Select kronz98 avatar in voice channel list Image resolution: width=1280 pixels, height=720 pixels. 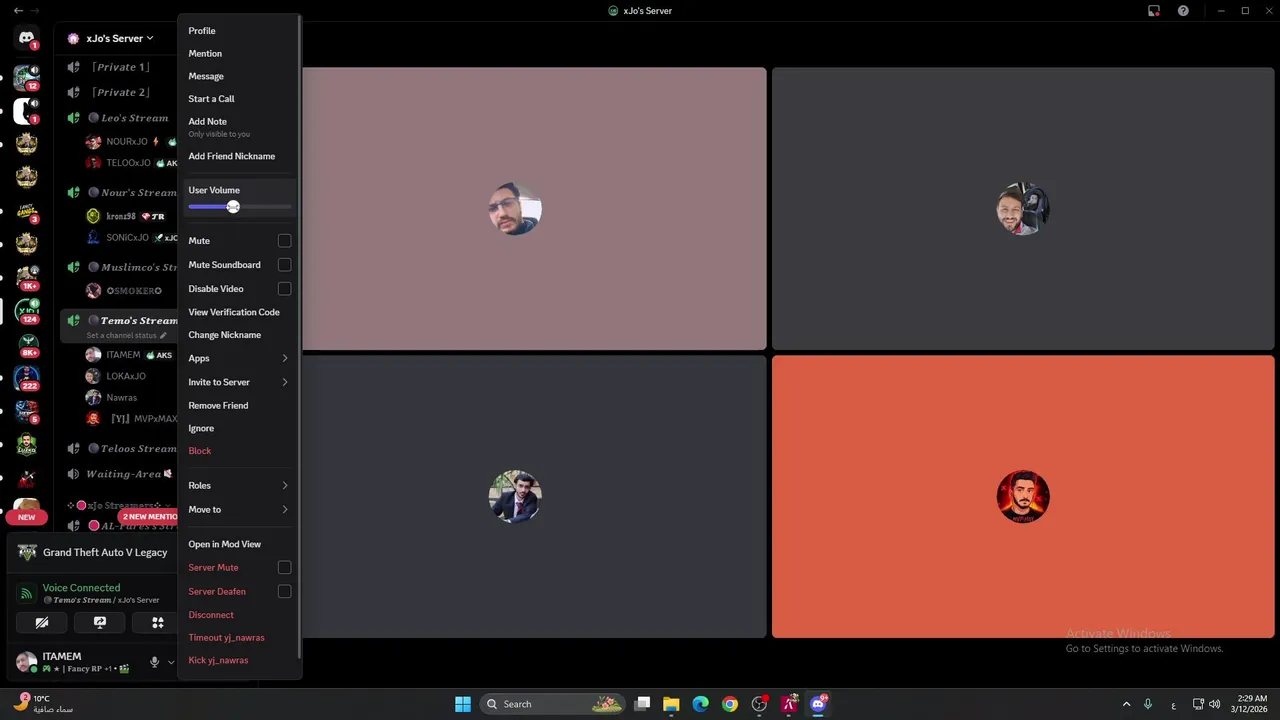coord(93,216)
